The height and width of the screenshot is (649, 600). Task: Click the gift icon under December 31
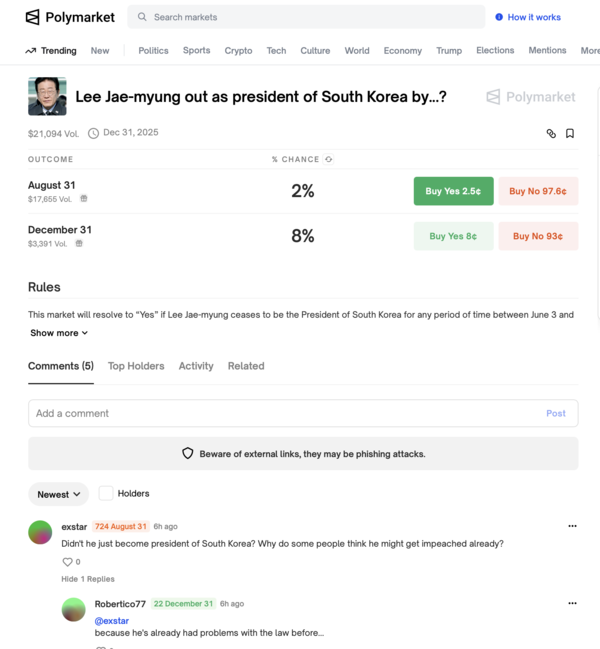click(x=79, y=243)
